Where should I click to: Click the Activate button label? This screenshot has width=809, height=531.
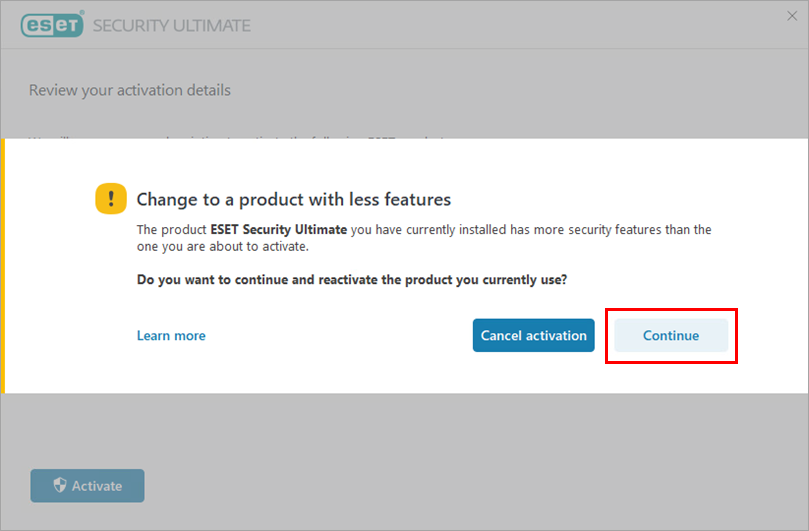coord(97,486)
